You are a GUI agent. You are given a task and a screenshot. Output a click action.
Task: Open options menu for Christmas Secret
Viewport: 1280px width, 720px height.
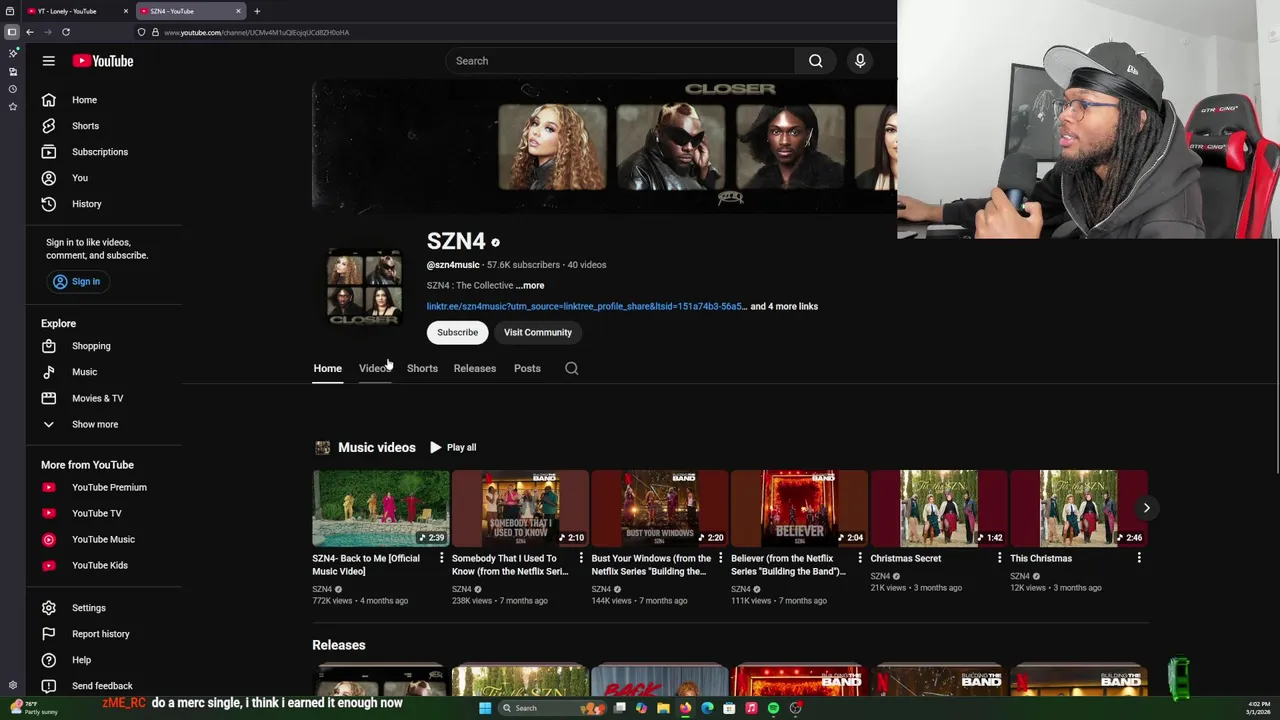click(x=999, y=558)
